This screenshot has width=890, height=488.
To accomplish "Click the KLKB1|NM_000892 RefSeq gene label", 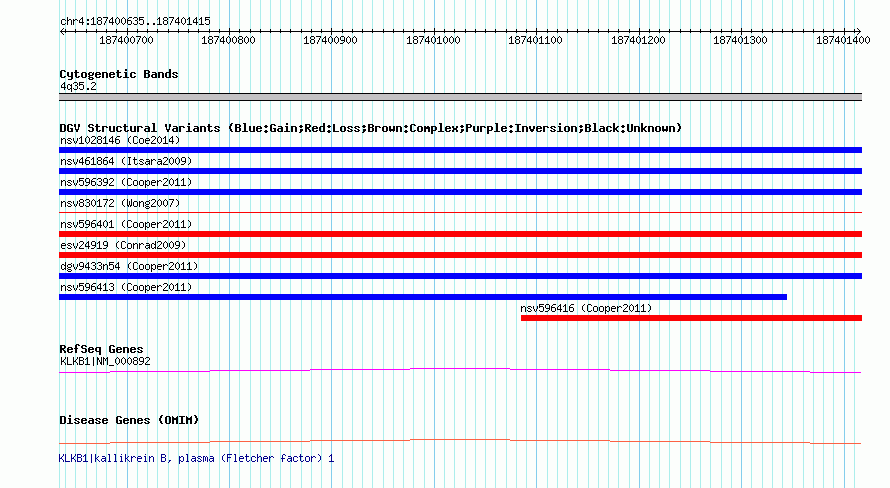I will point(105,361).
